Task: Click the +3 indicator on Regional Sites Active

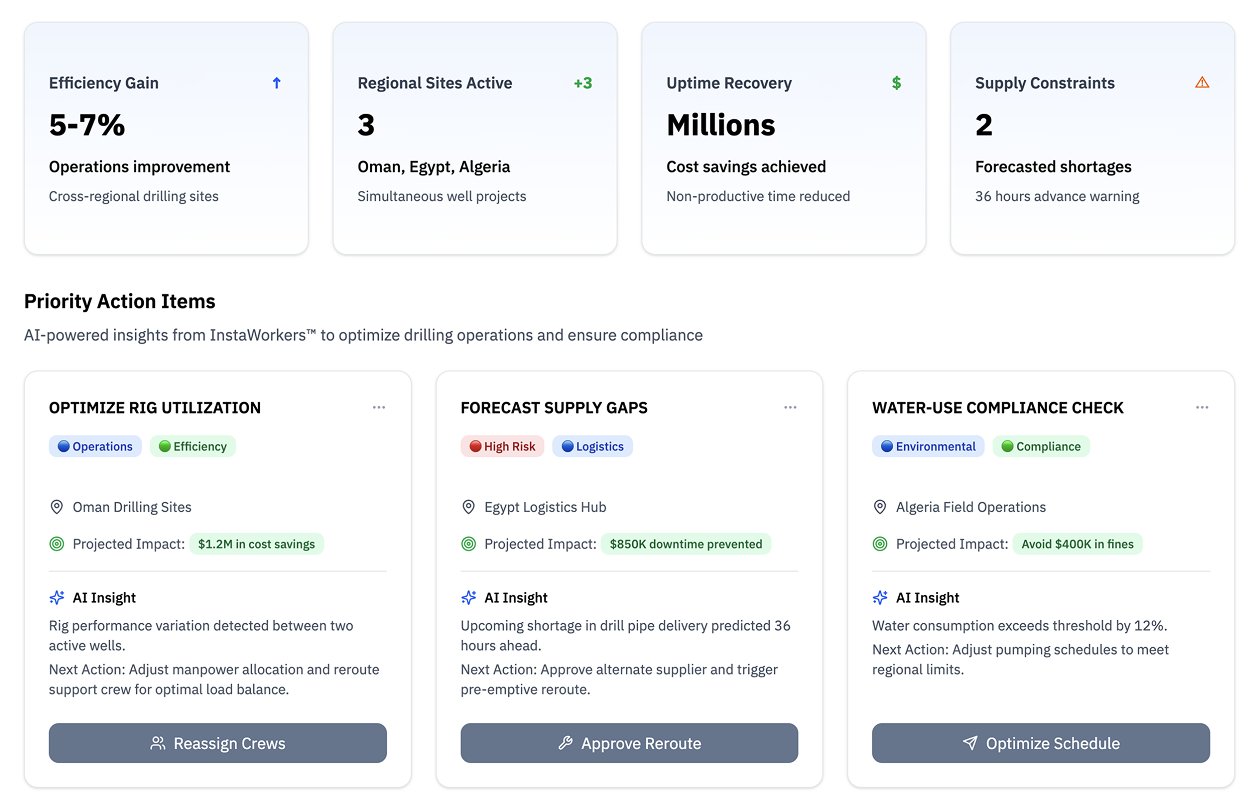Action: point(582,83)
